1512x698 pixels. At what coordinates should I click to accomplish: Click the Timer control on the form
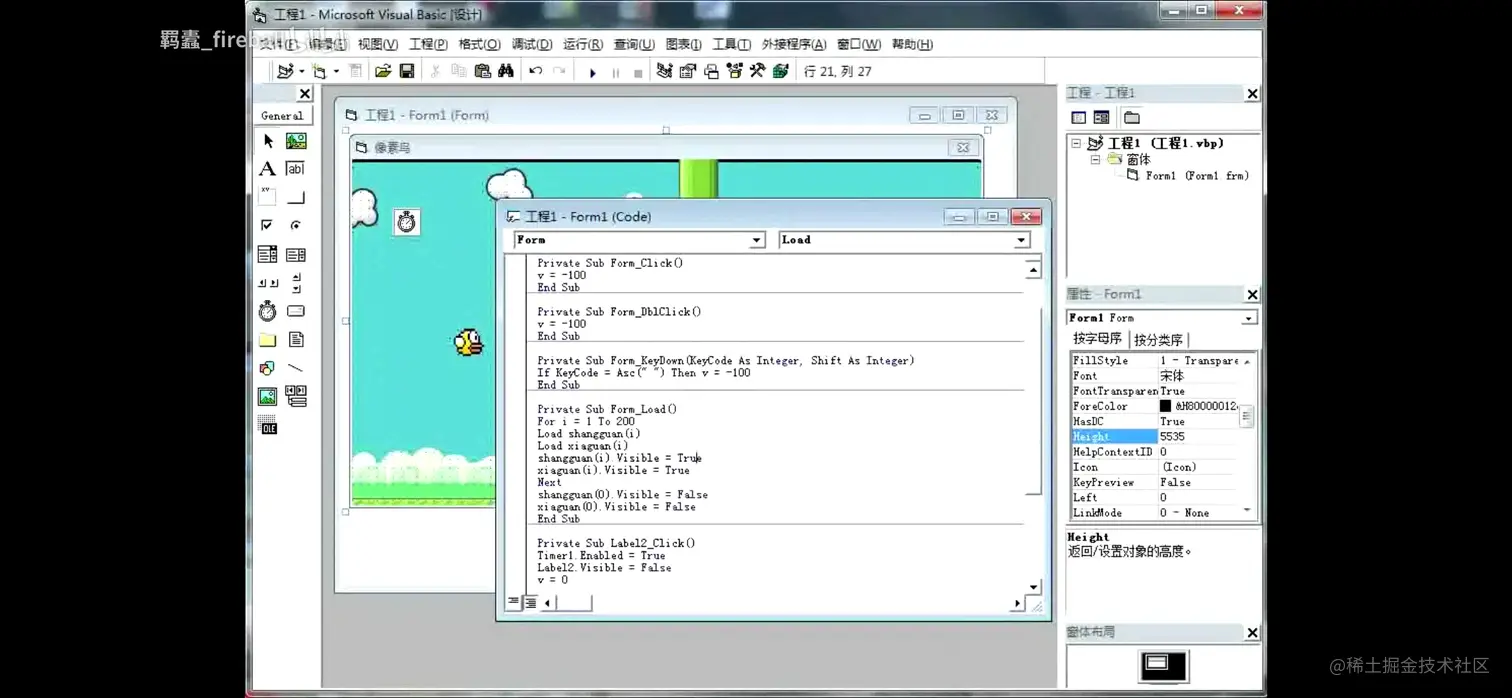tap(406, 222)
